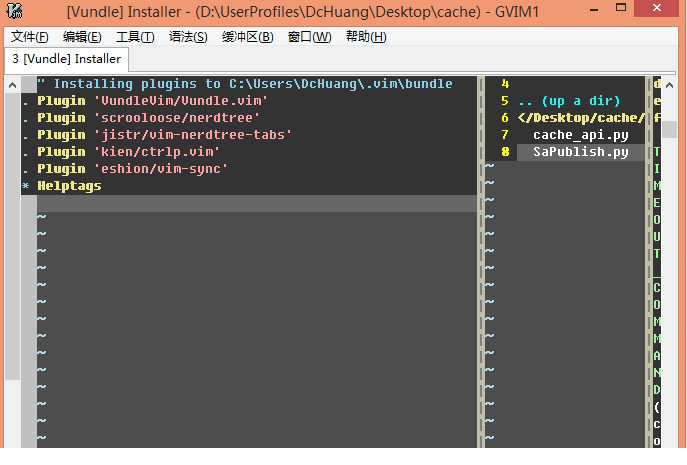This screenshot has width=687, height=465.
Task: Collapse the </Desktop/cache/ directory node
Action: click(581, 118)
